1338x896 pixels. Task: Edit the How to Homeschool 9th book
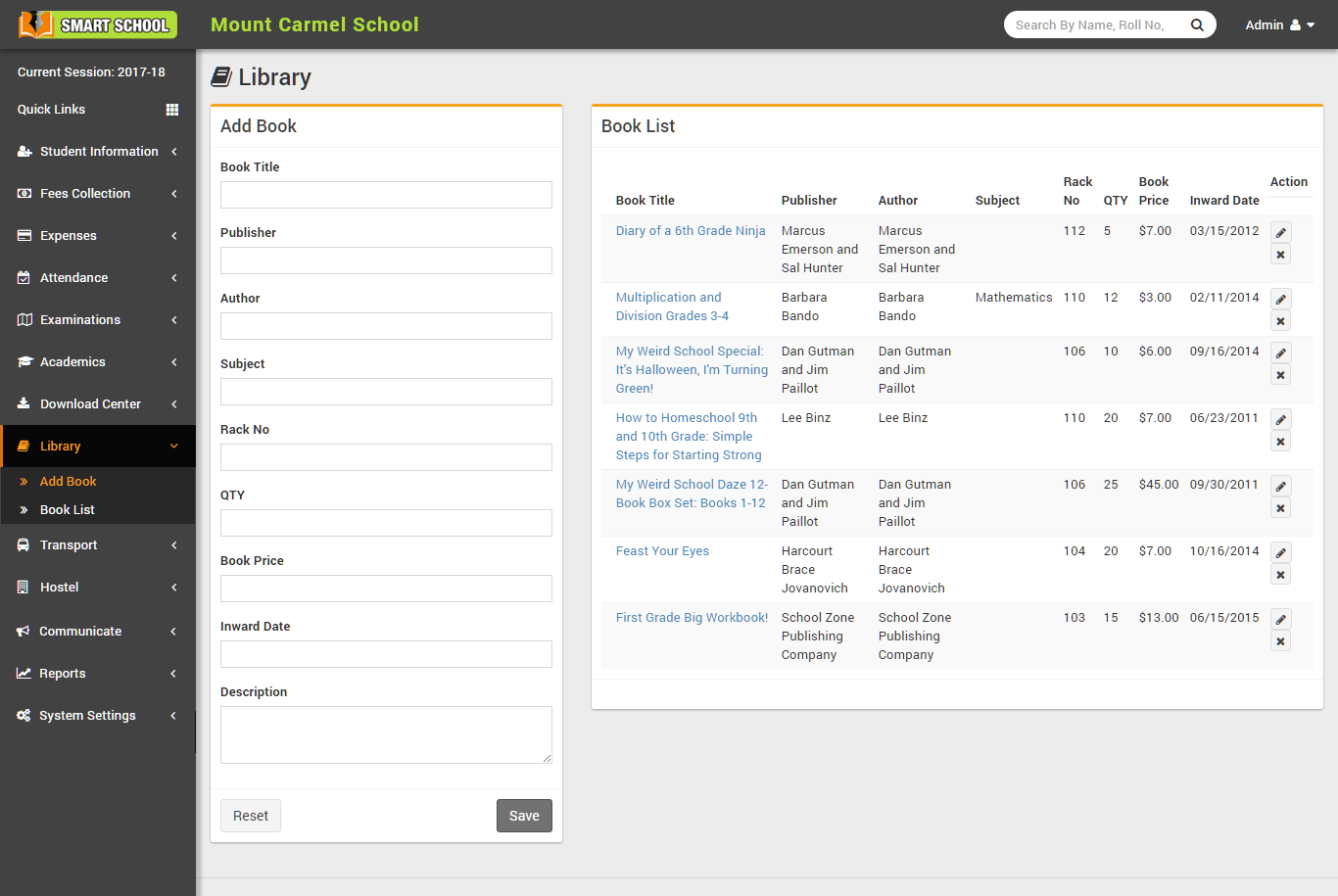(1280, 419)
